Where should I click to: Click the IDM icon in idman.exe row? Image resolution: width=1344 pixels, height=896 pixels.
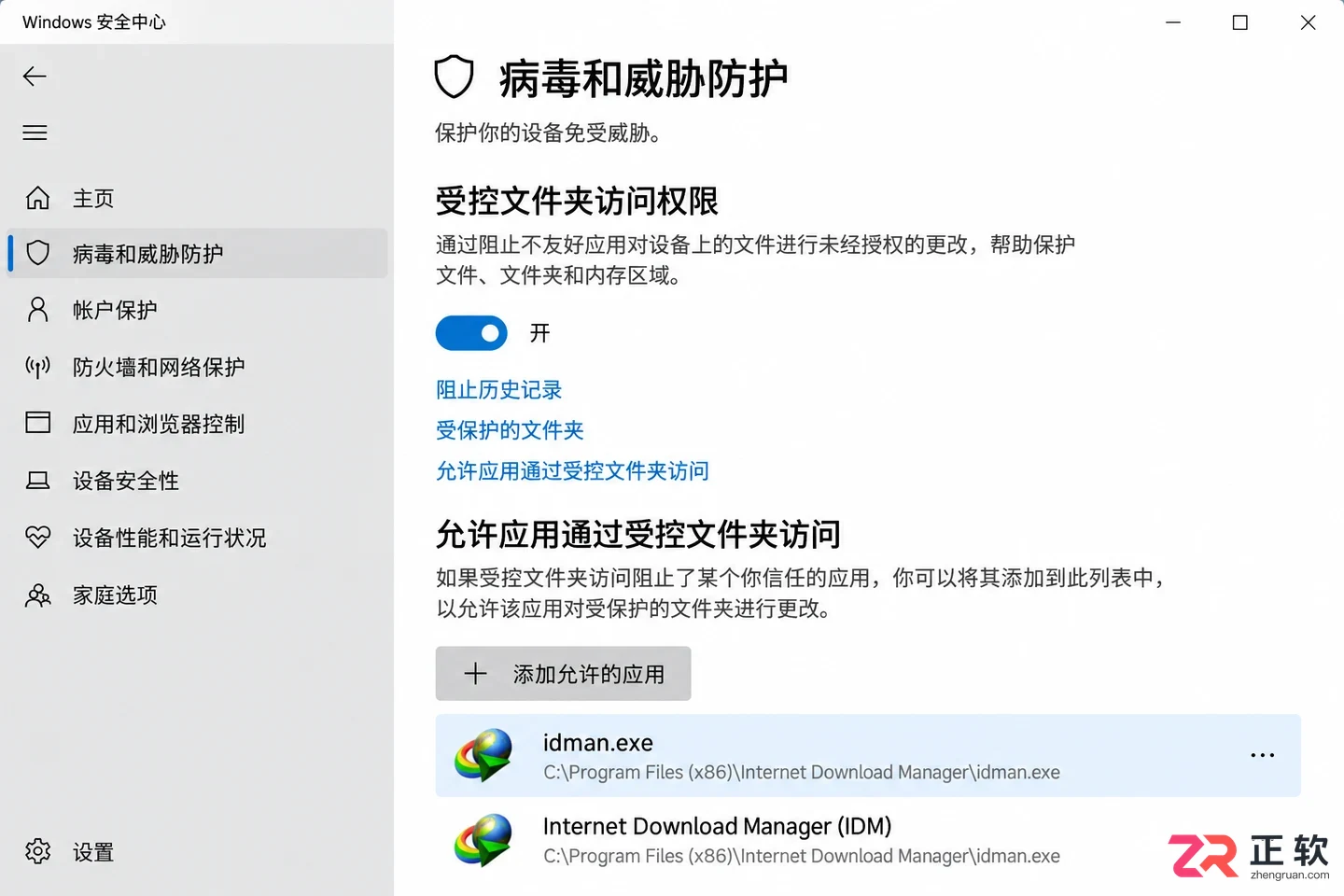pyautogui.click(x=483, y=755)
